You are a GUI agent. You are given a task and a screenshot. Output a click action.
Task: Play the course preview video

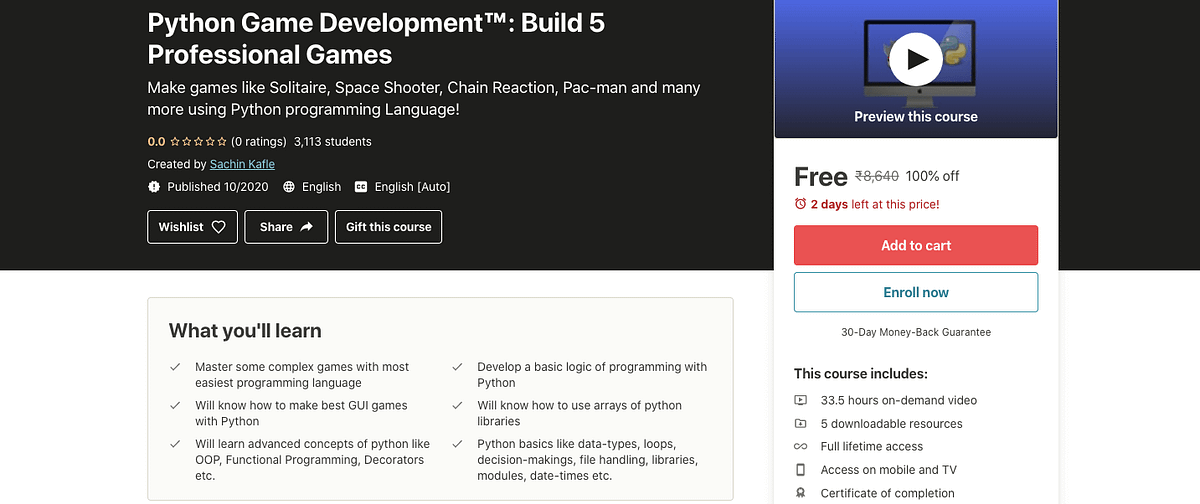coord(916,59)
